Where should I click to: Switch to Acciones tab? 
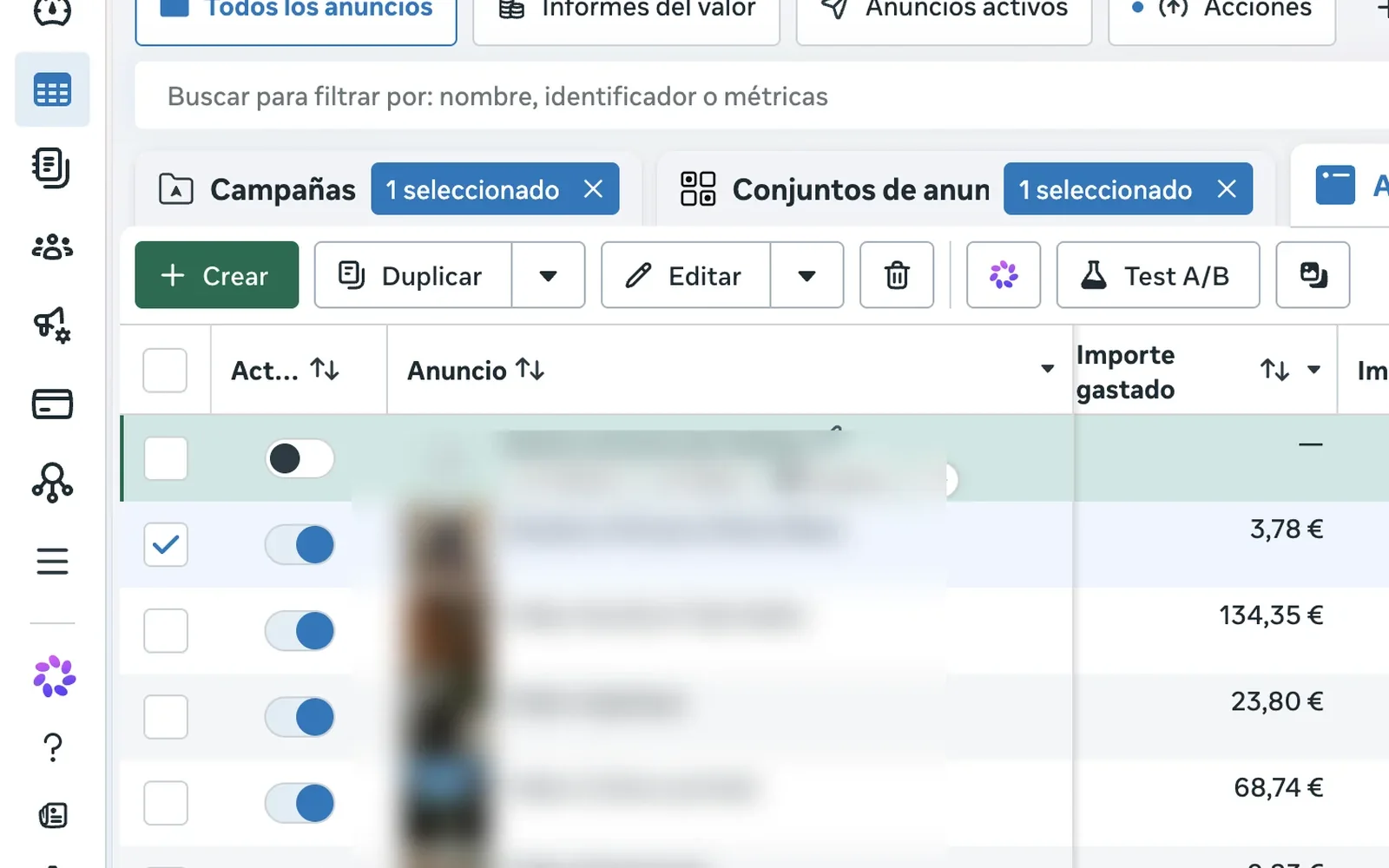tap(1221, 17)
